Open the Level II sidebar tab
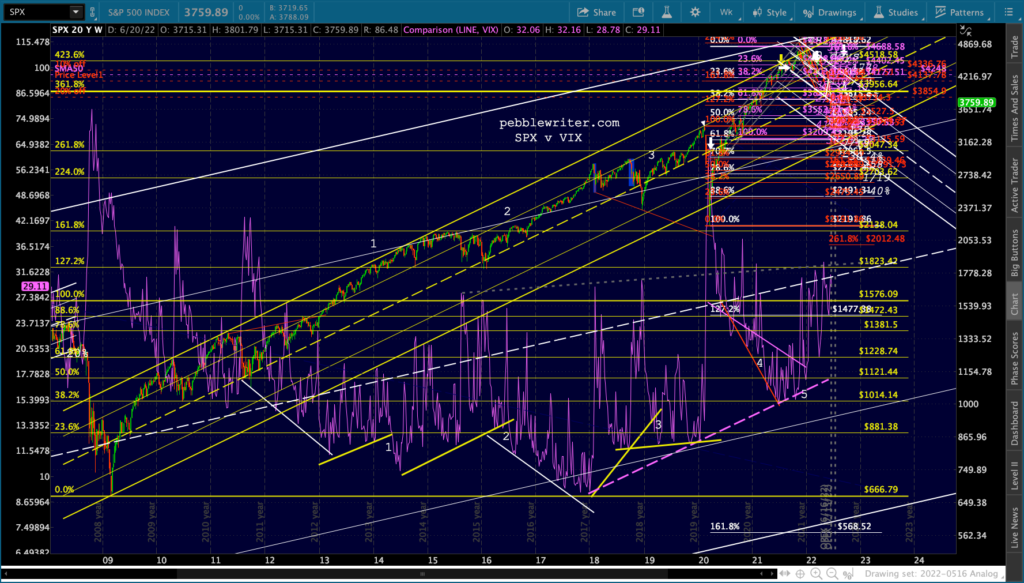Image resolution: width=1024 pixels, height=583 pixels. 1014,476
